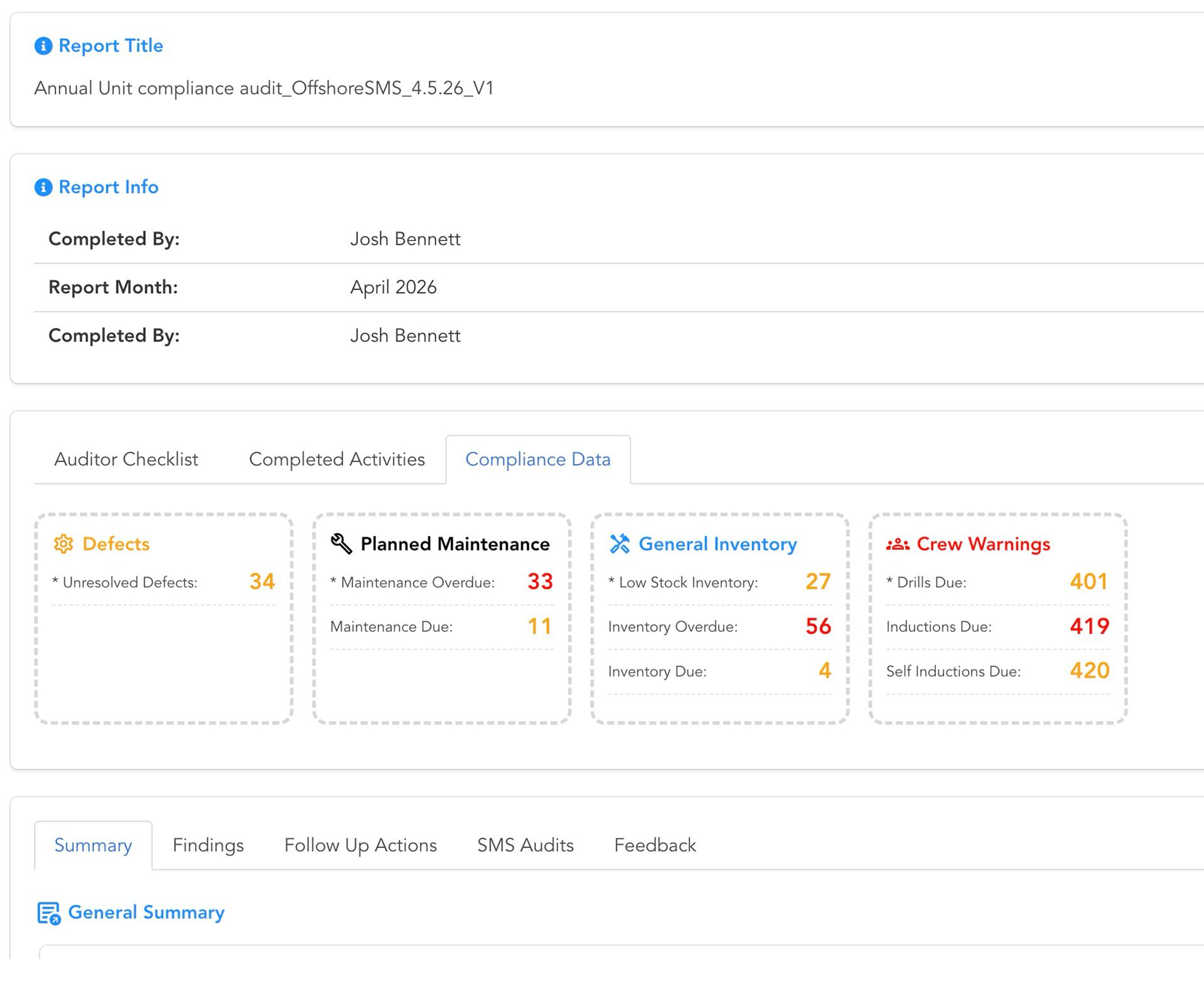Image resolution: width=1204 pixels, height=1003 pixels.
Task: Click the Crew Warnings people icon
Action: [898, 544]
